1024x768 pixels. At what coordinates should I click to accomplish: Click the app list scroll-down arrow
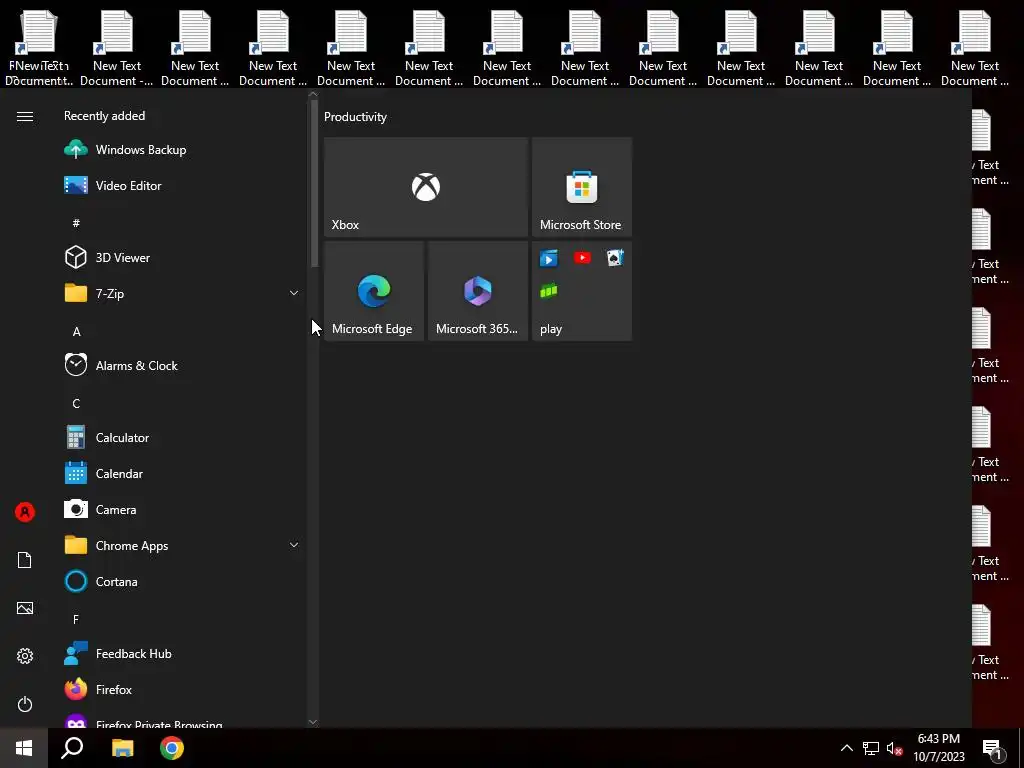313,722
